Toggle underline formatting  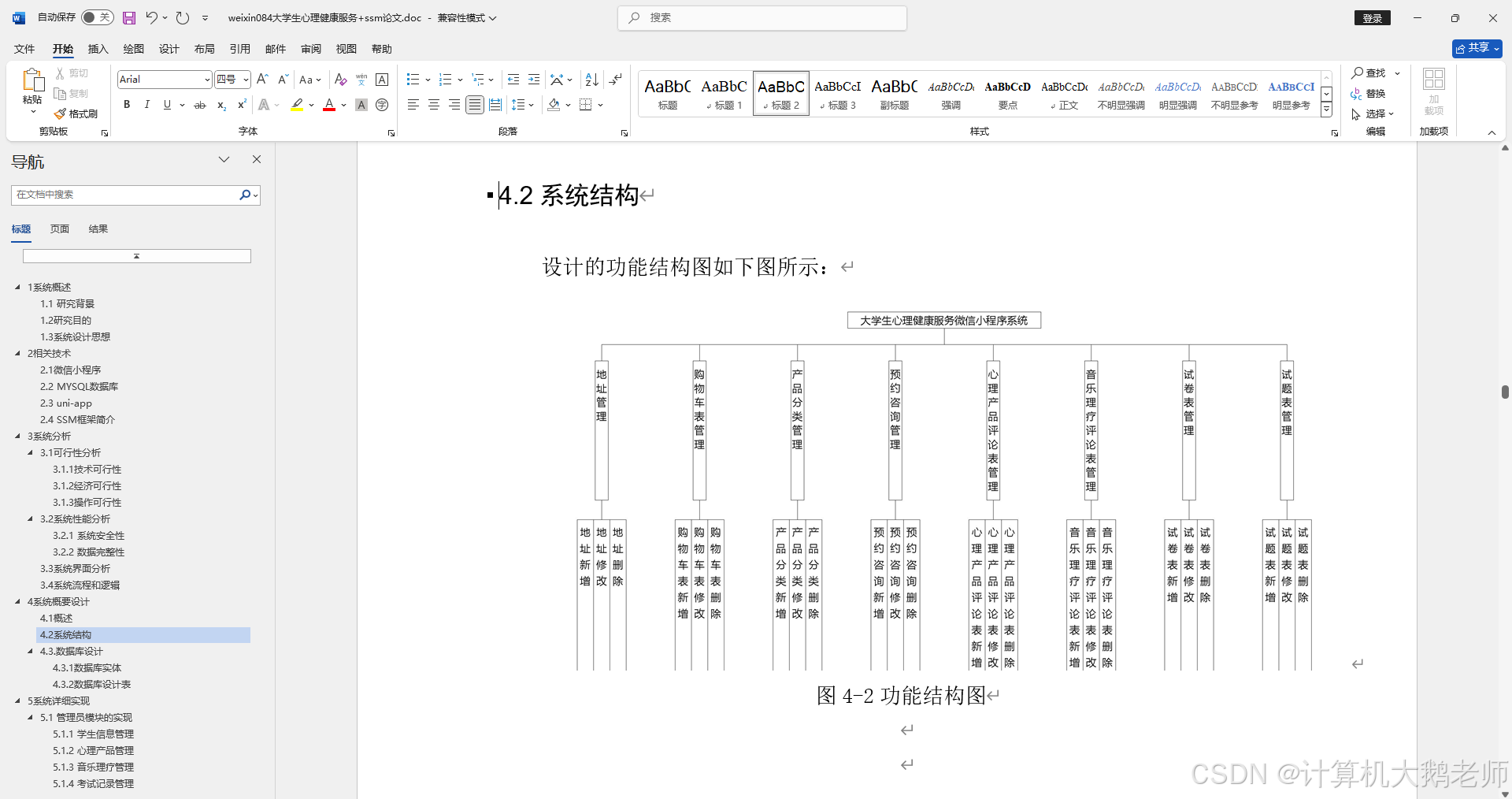pos(167,105)
